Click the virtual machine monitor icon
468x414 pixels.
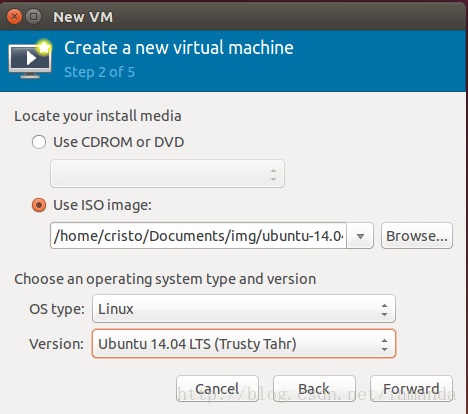(30, 59)
